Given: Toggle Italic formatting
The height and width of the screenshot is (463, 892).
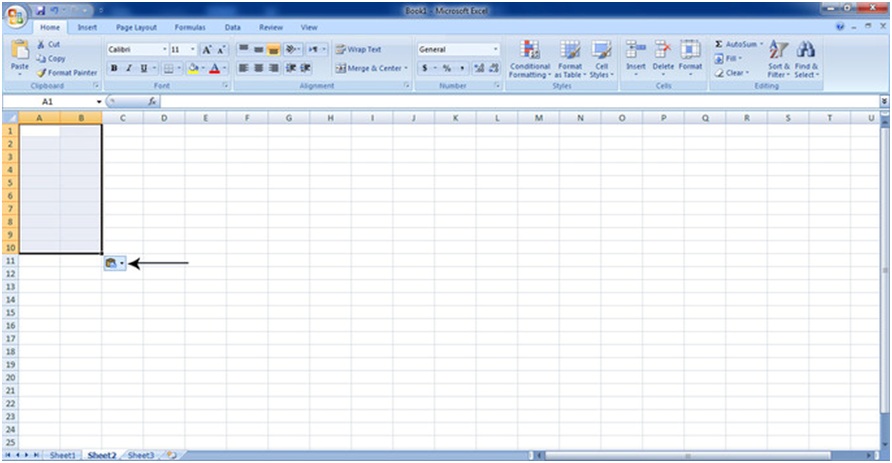Looking at the screenshot, I should click(x=128, y=68).
